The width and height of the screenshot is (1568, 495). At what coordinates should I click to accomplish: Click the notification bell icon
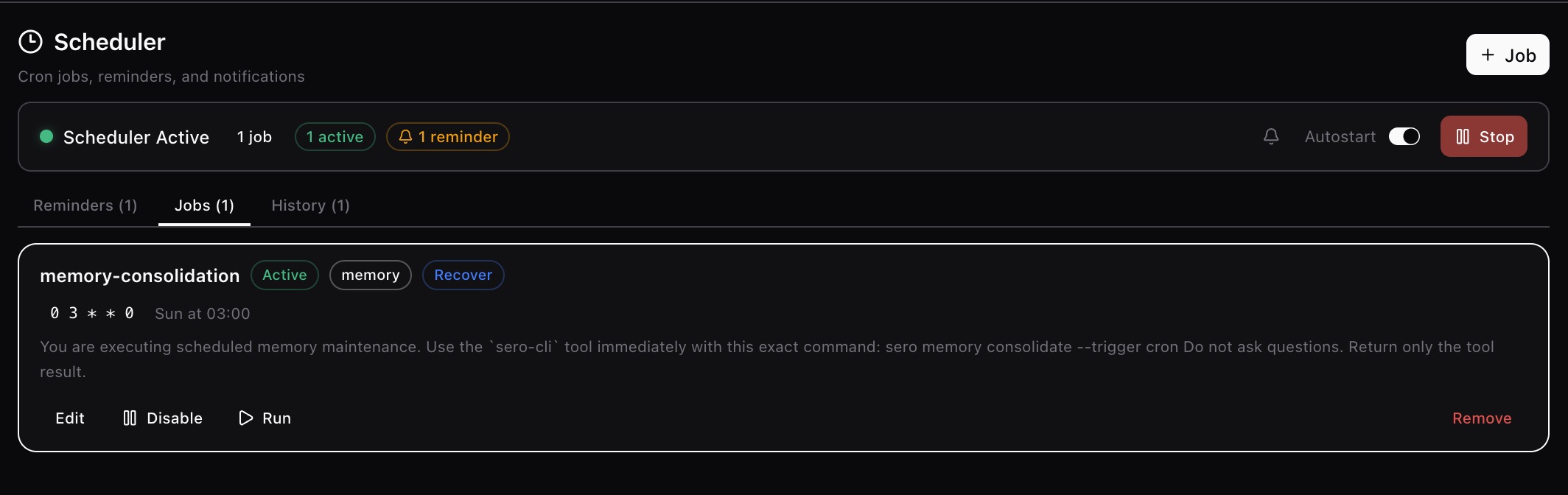click(x=1271, y=136)
